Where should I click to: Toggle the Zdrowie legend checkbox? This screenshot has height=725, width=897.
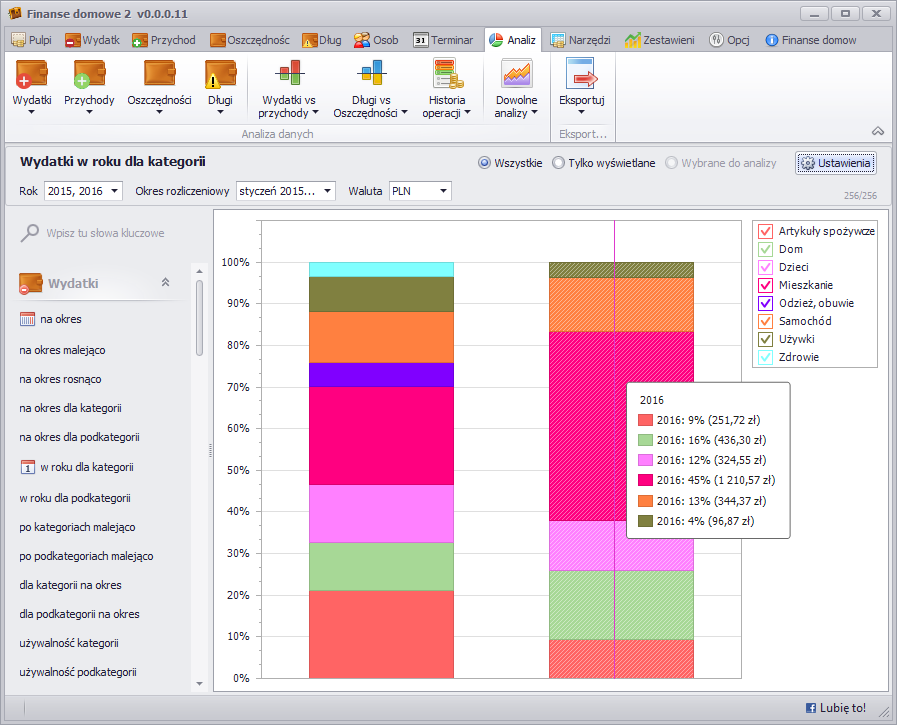(x=766, y=357)
